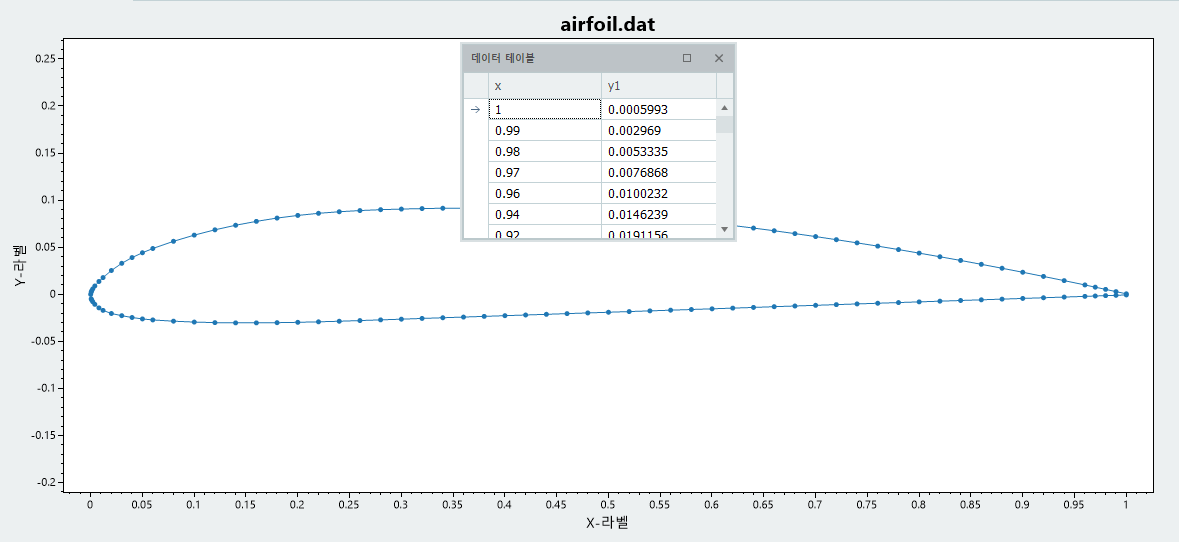Viewport: 1179px width, 542px height.
Task: Click the scroll up arrow in data table
Action: (x=724, y=108)
